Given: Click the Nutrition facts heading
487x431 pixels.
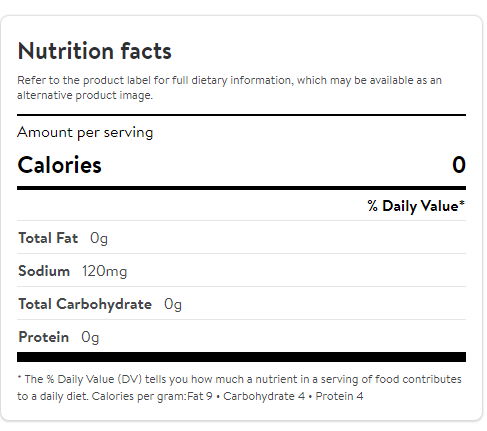Looking at the screenshot, I should tap(94, 51).
